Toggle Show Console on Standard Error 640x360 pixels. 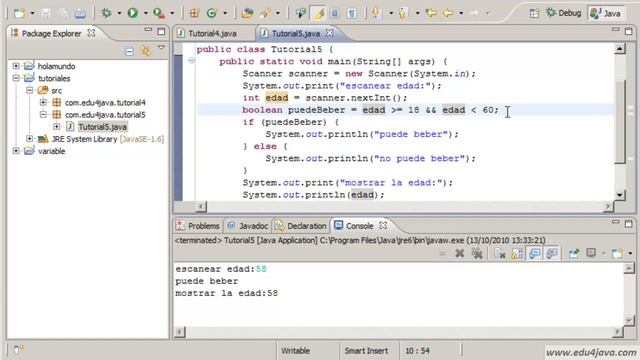551,253
